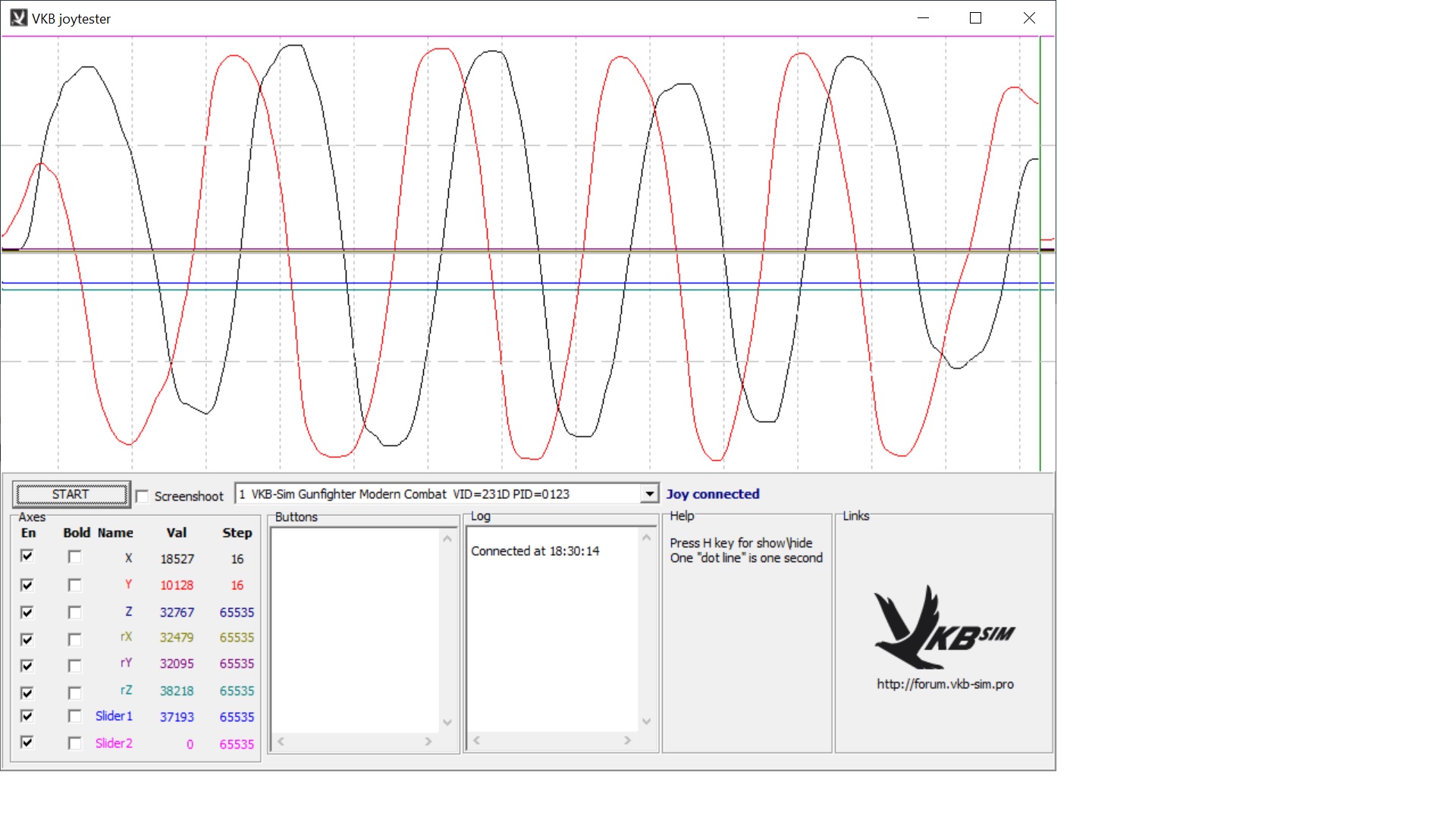Click the Buttons list scroll up arrow
This screenshot has height=819, width=1456.
447,538
